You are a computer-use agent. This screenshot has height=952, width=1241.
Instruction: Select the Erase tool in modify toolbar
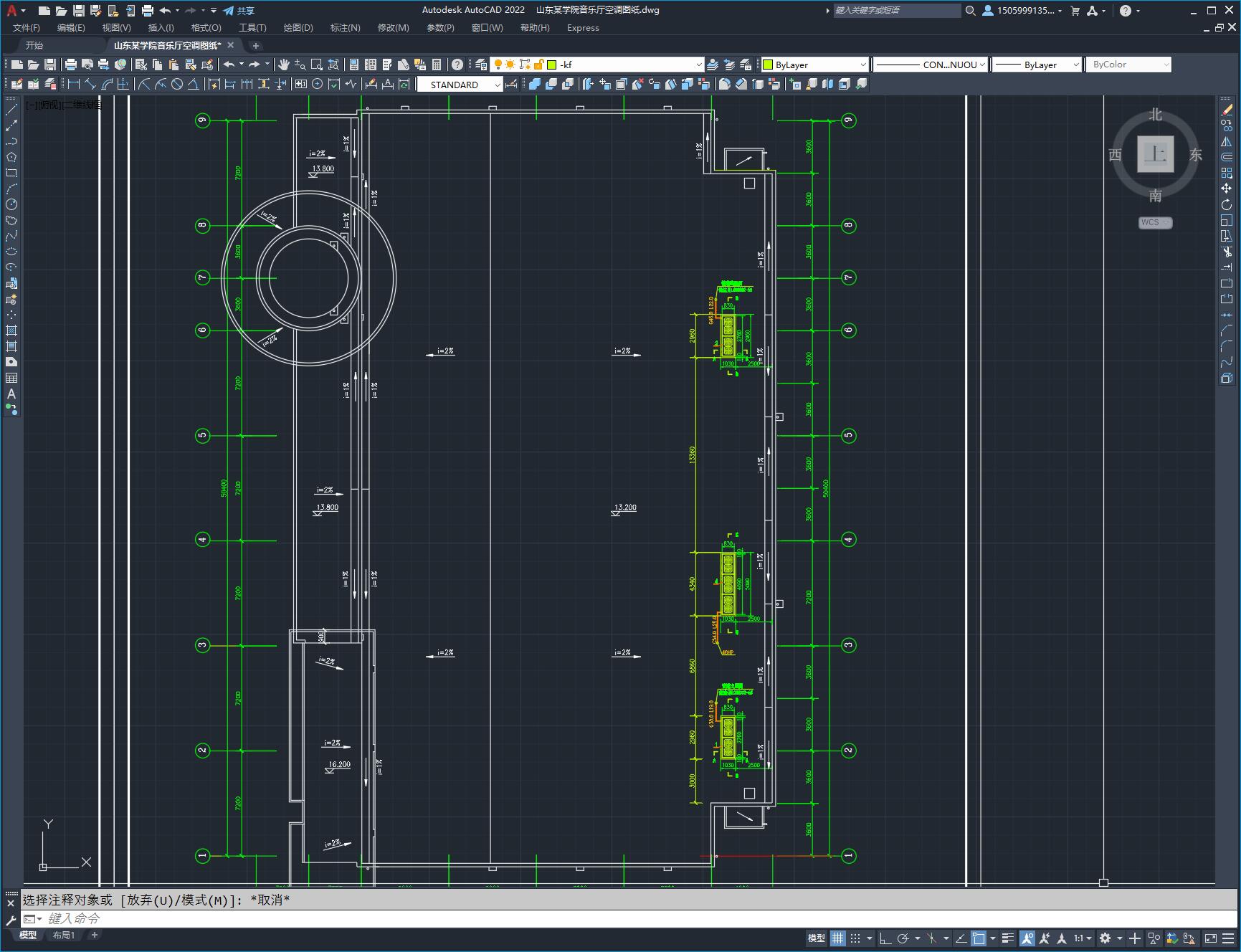point(1227,110)
